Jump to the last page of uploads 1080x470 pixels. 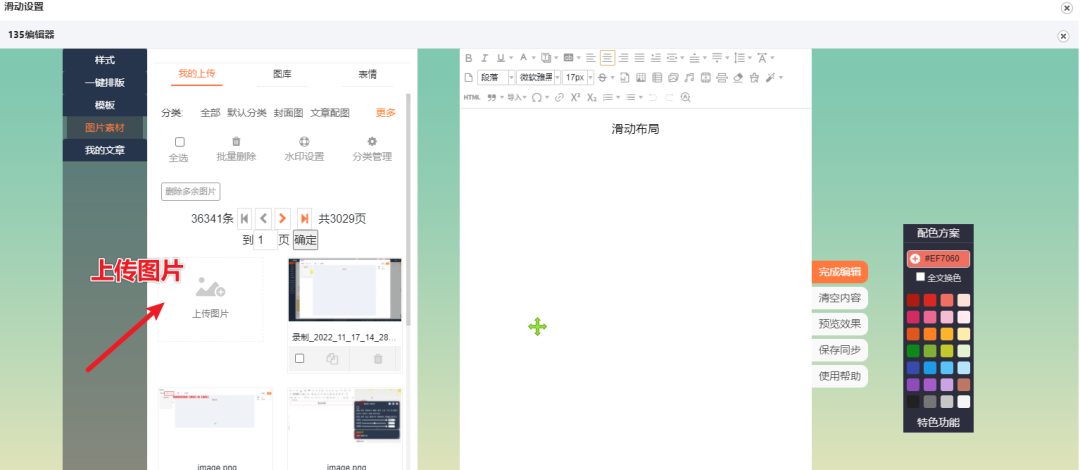coord(304,218)
